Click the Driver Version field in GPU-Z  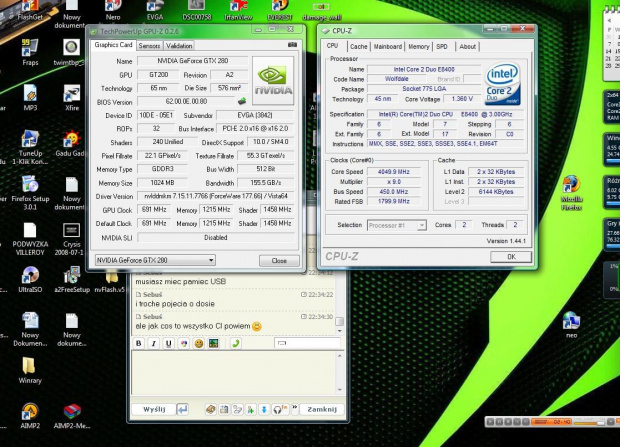pos(216,196)
